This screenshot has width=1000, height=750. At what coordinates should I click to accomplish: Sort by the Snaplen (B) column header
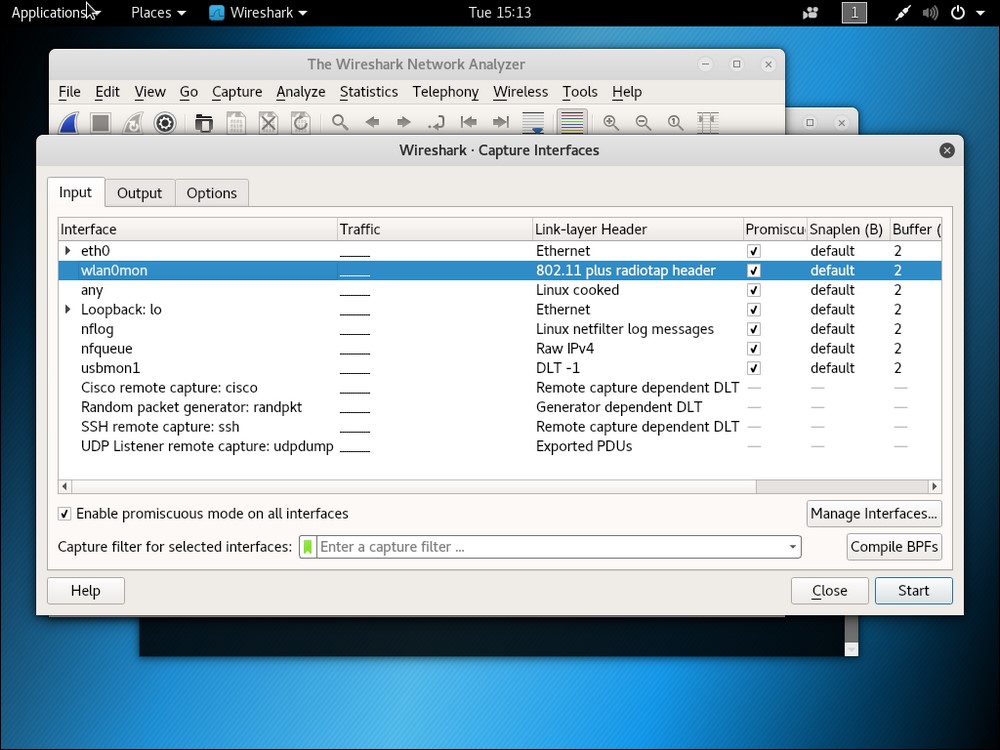point(848,229)
